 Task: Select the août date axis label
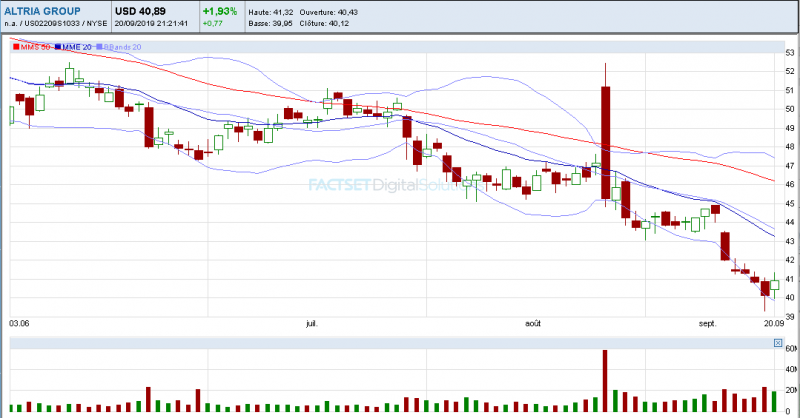[533, 324]
